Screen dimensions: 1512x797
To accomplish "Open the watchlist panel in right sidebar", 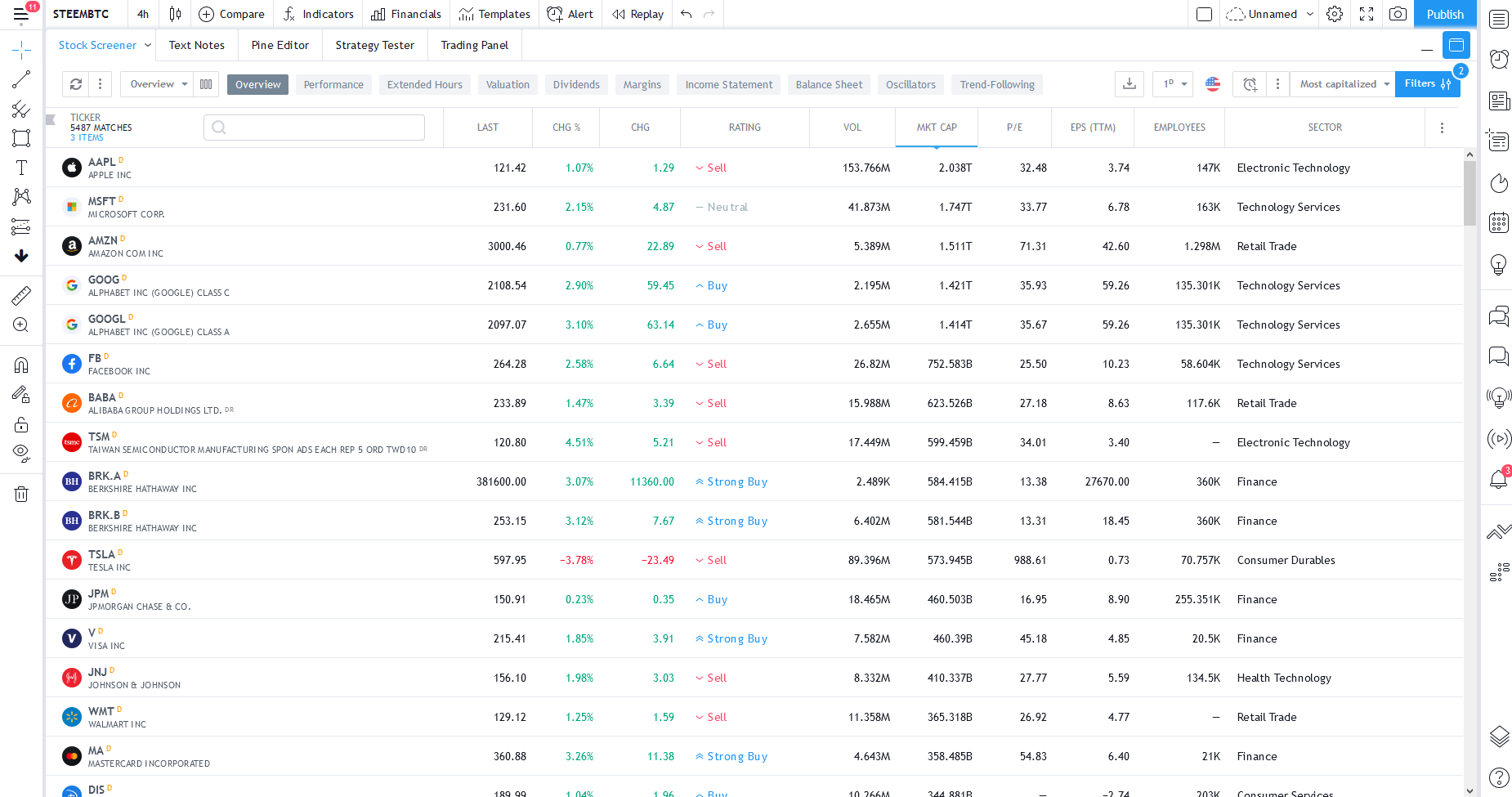I will click(1499, 20).
